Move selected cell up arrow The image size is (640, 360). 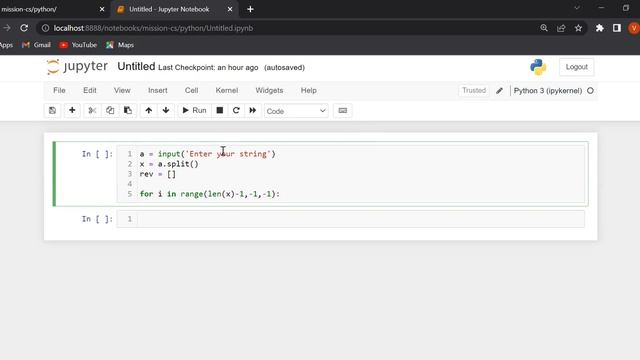point(149,111)
